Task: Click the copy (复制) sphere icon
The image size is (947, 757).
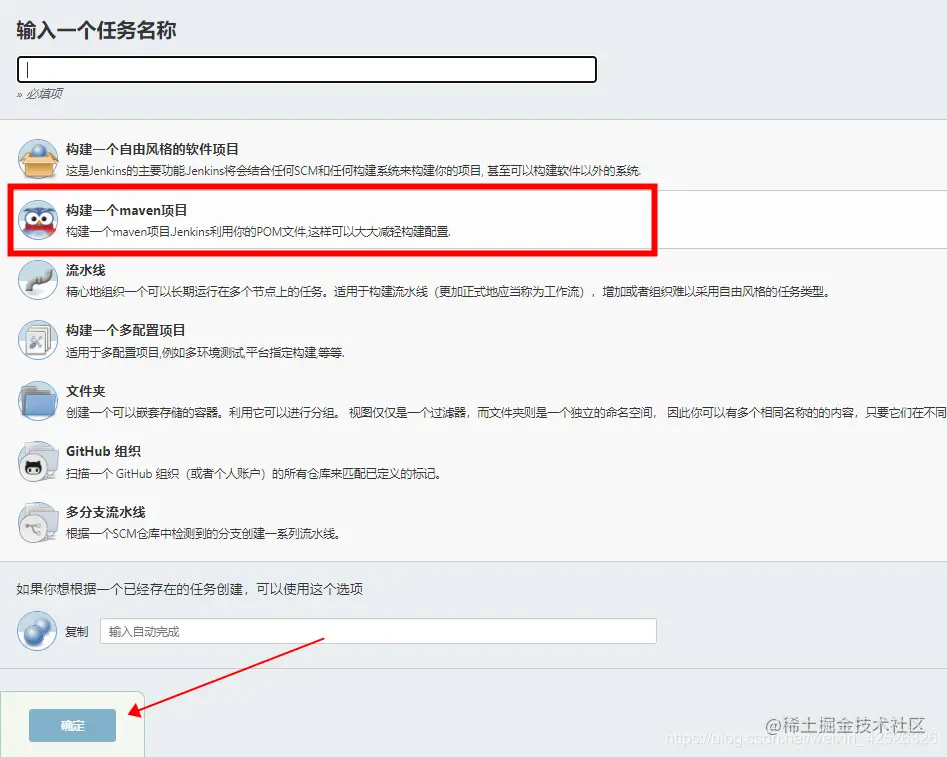Action: [x=37, y=631]
